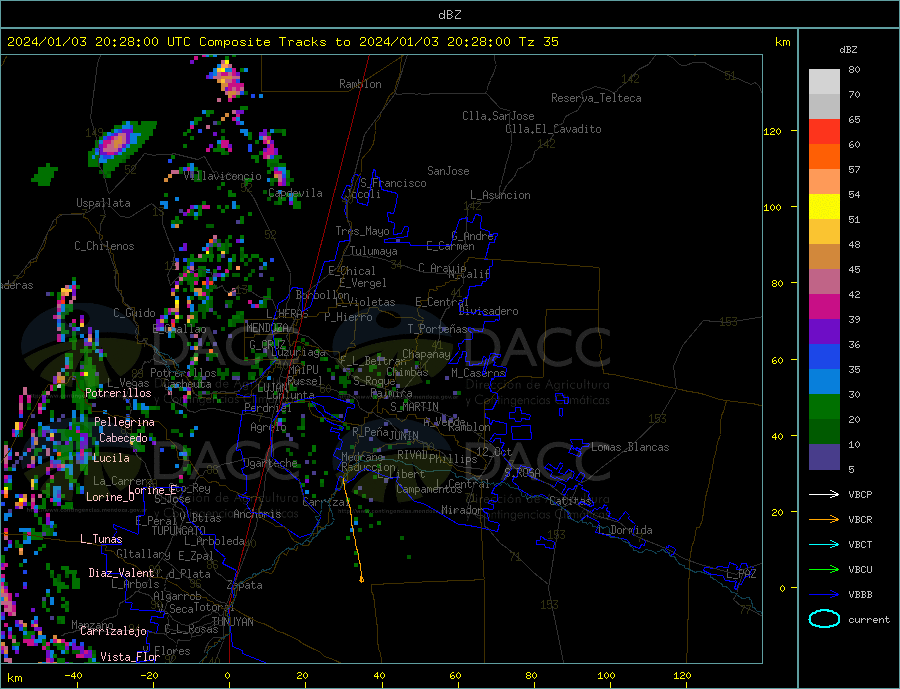This screenshot has height=689, width=900.
Task: Click the 'Uspallata' map label
Action: [x=103, y=203]
